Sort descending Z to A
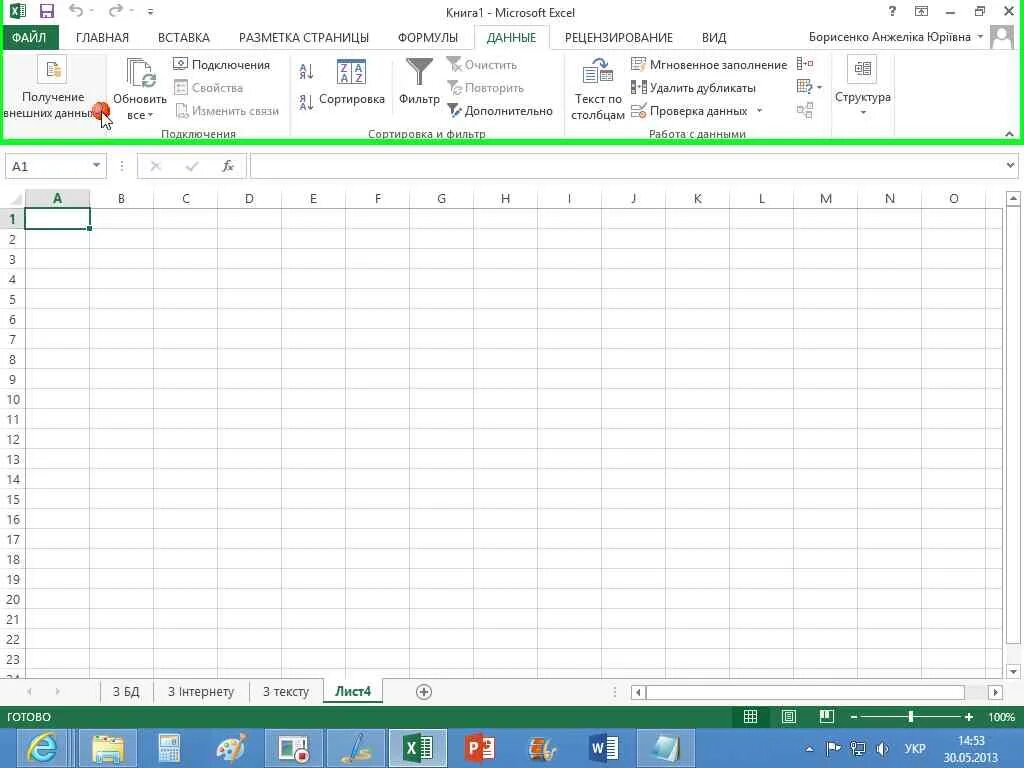Image resolution: width=1024 pixels, height=768 pixels. (306, 102)
